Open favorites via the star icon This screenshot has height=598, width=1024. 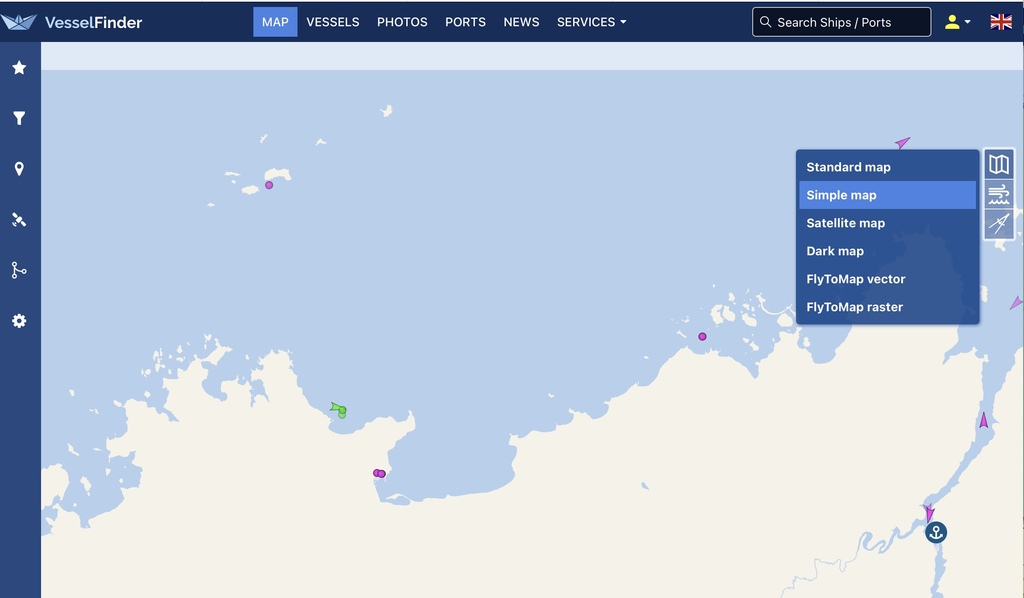coord(19,67)
